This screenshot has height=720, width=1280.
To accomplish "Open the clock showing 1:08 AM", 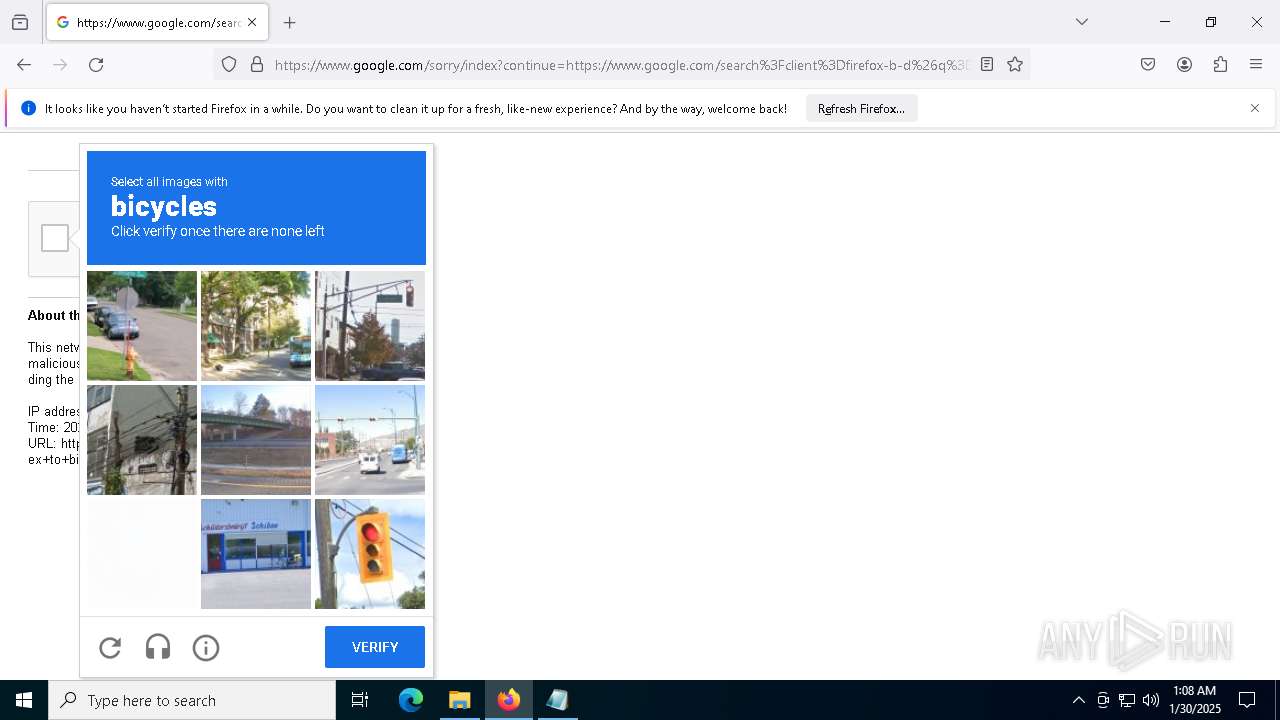I will [x=1195, y=700].
